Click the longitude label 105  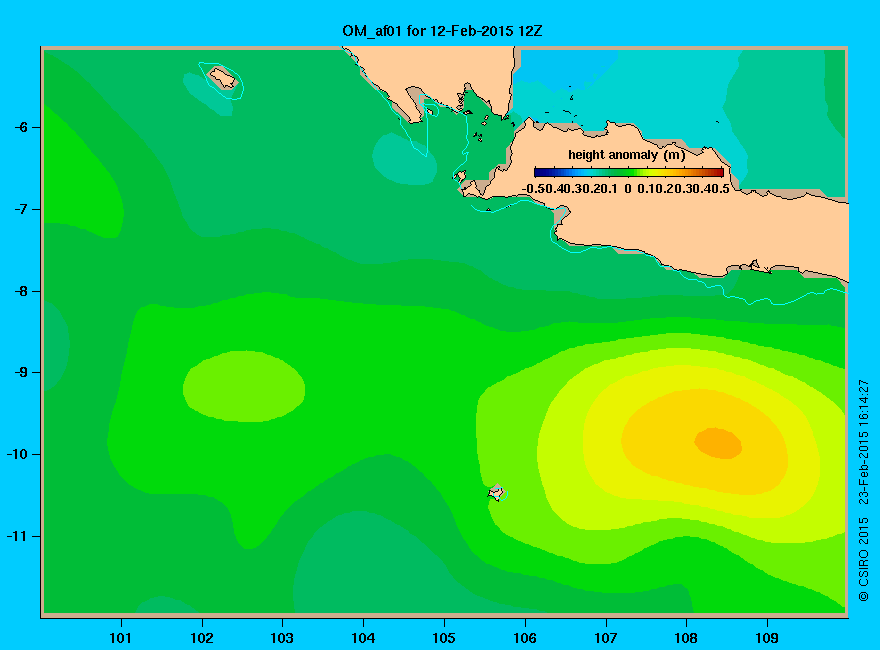pyautogui.click(x=444, y=638)
